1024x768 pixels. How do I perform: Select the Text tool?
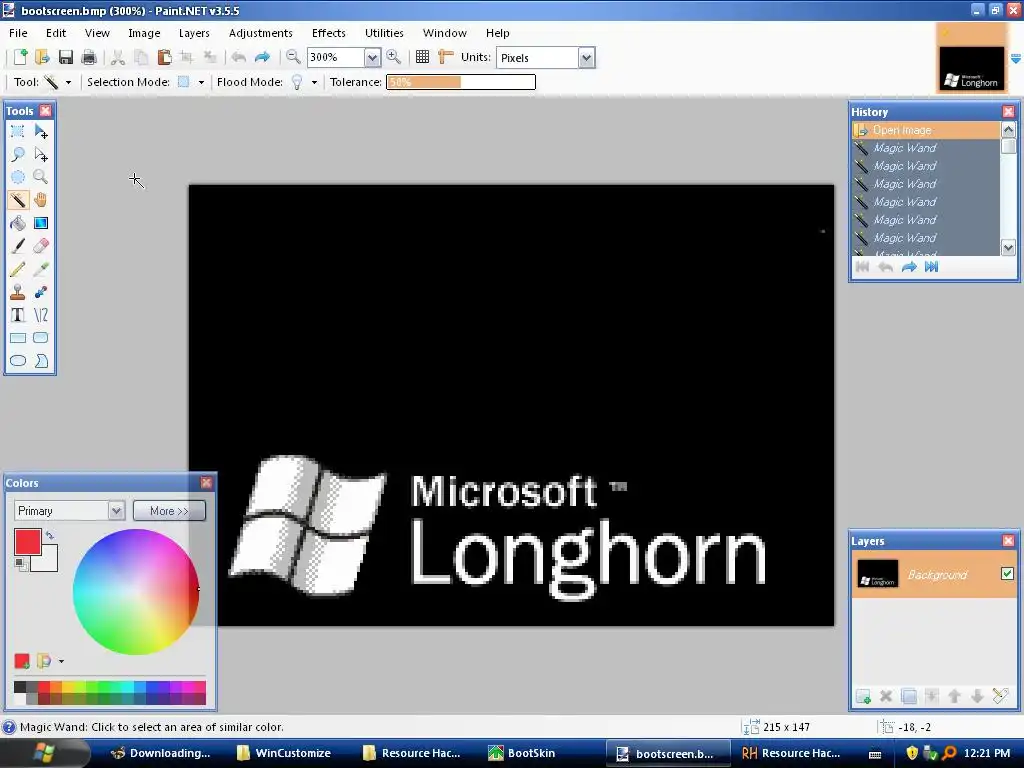[x=18, y=315]
